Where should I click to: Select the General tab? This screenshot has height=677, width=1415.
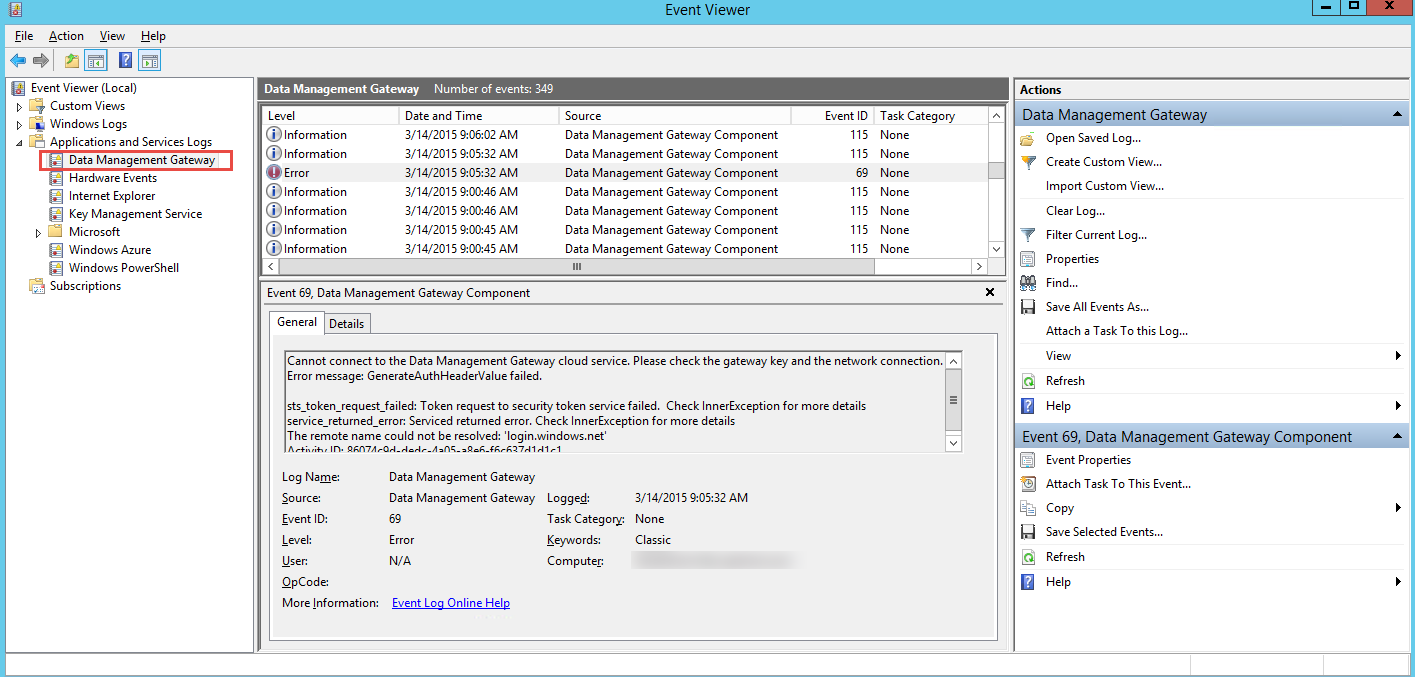point(297,322)
